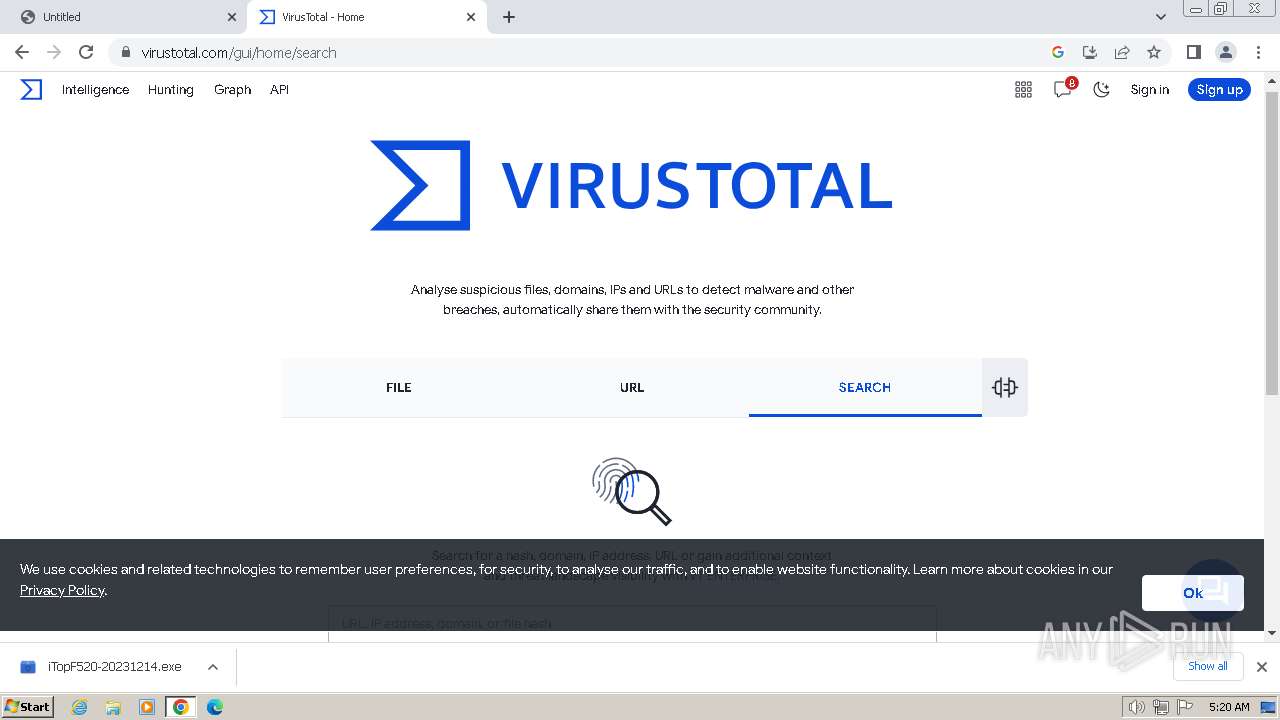Open a new browser tab
The image size is (1280, 720).
509,17
